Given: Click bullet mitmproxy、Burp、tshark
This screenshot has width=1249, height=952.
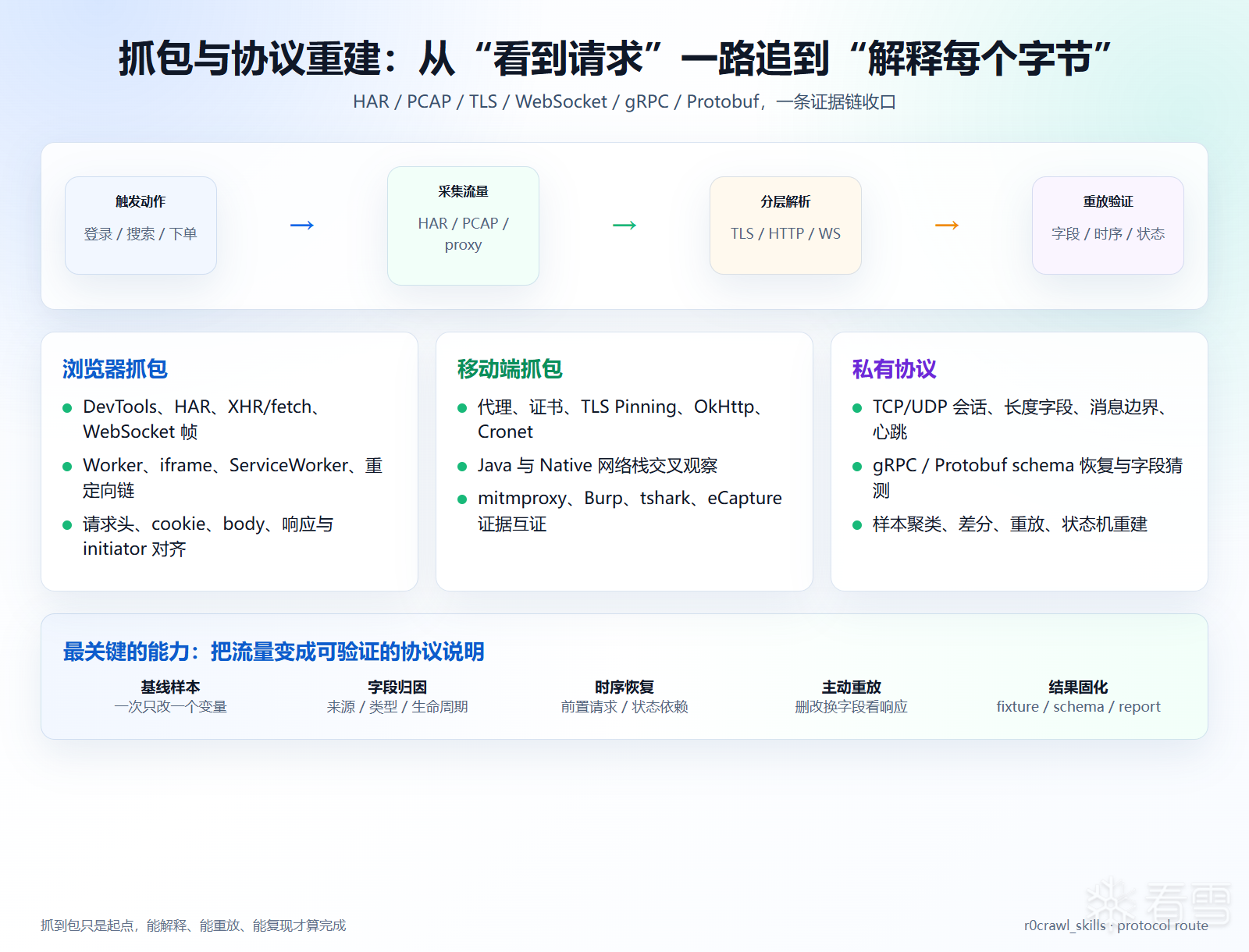Looking at the screenshot, I should pyautogui.click(x=629, y=510).
